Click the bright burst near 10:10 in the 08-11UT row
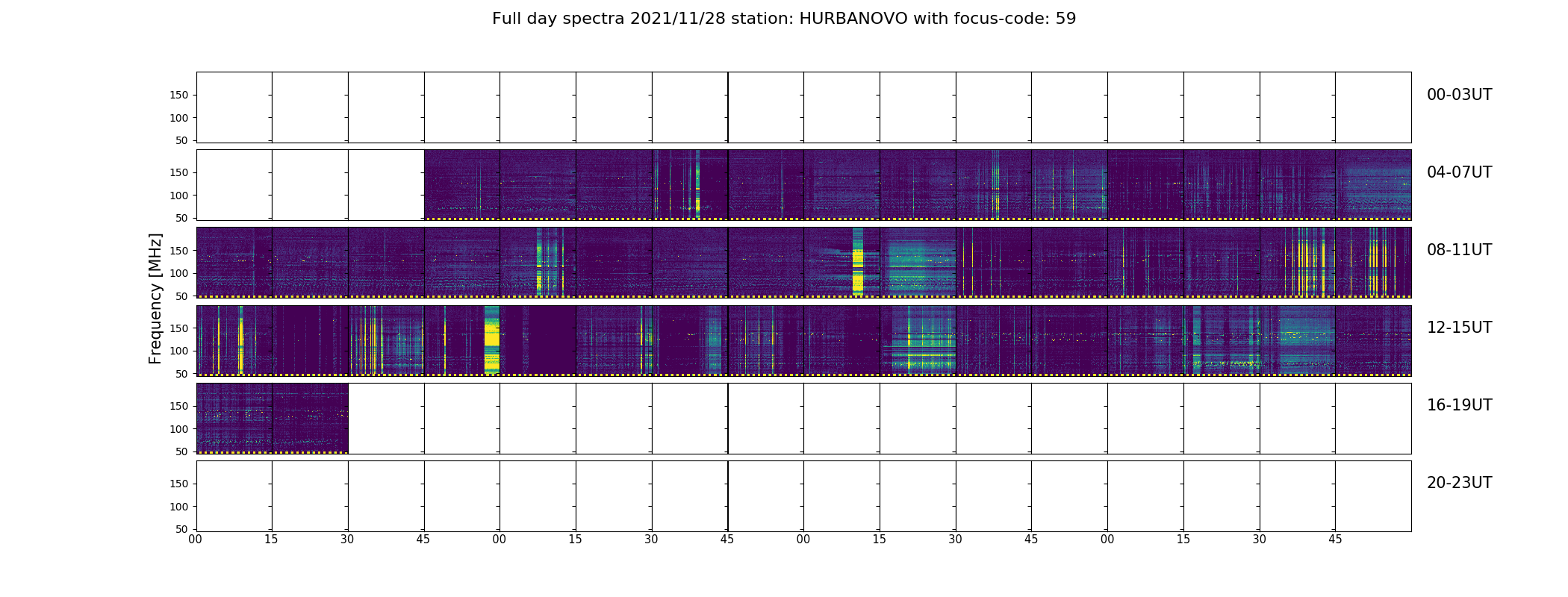Viewport: 1568px width, 597px height. pos(857,261)
